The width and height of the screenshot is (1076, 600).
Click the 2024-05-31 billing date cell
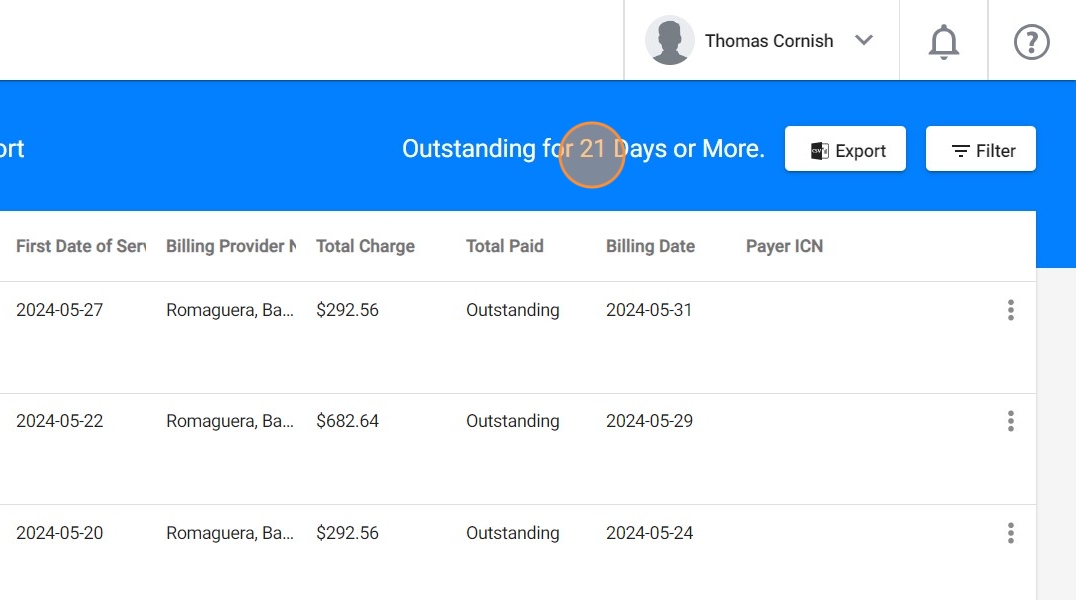pyautogui.click(x=649, y=310)
